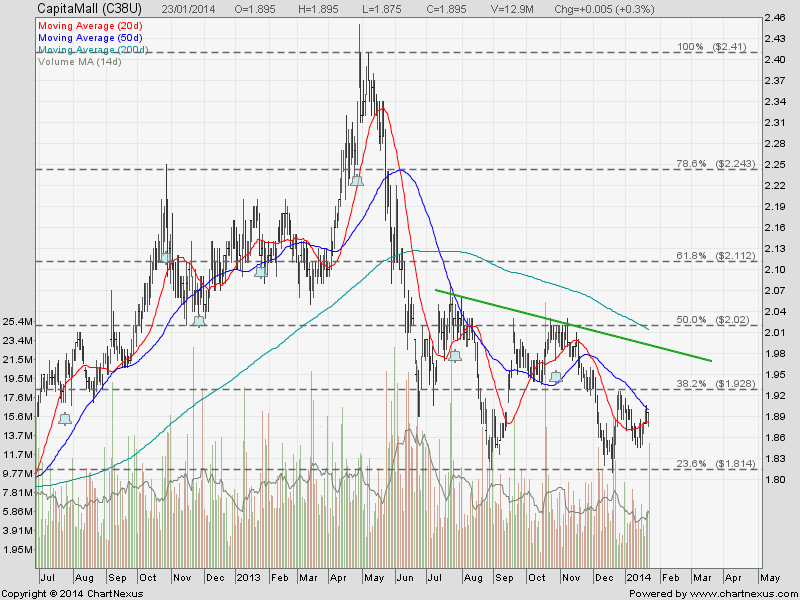Click the 2.46 price axis label
Image resolution: width=800 pixels, height=600 pixels.
[774, 18]
